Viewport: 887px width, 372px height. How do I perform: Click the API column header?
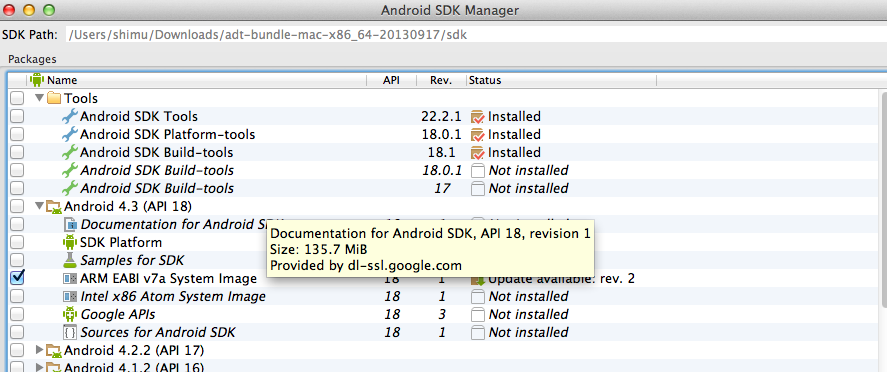coord(391,80)
